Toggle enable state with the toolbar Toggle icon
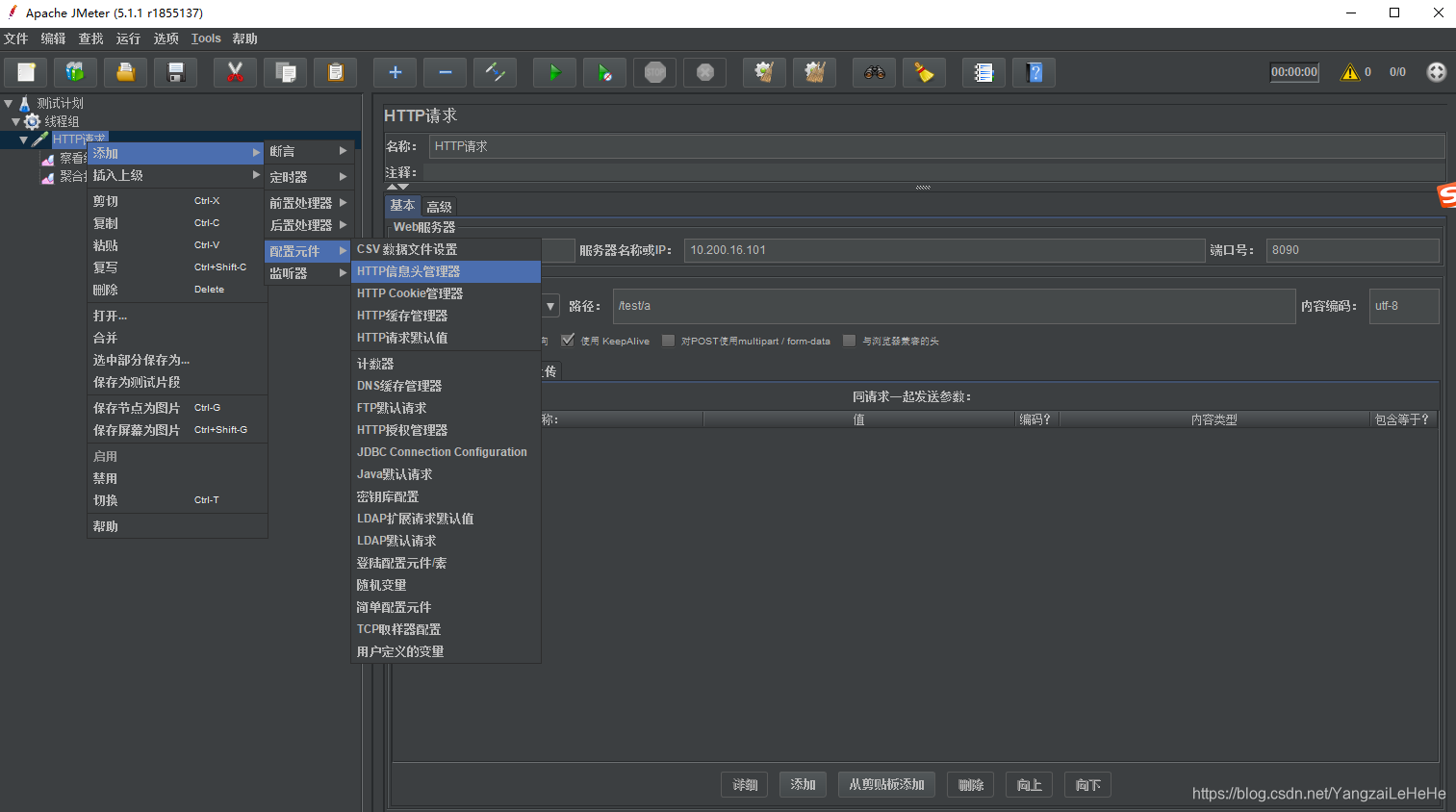Viewport: 1456px width, 812px height. 495,72
